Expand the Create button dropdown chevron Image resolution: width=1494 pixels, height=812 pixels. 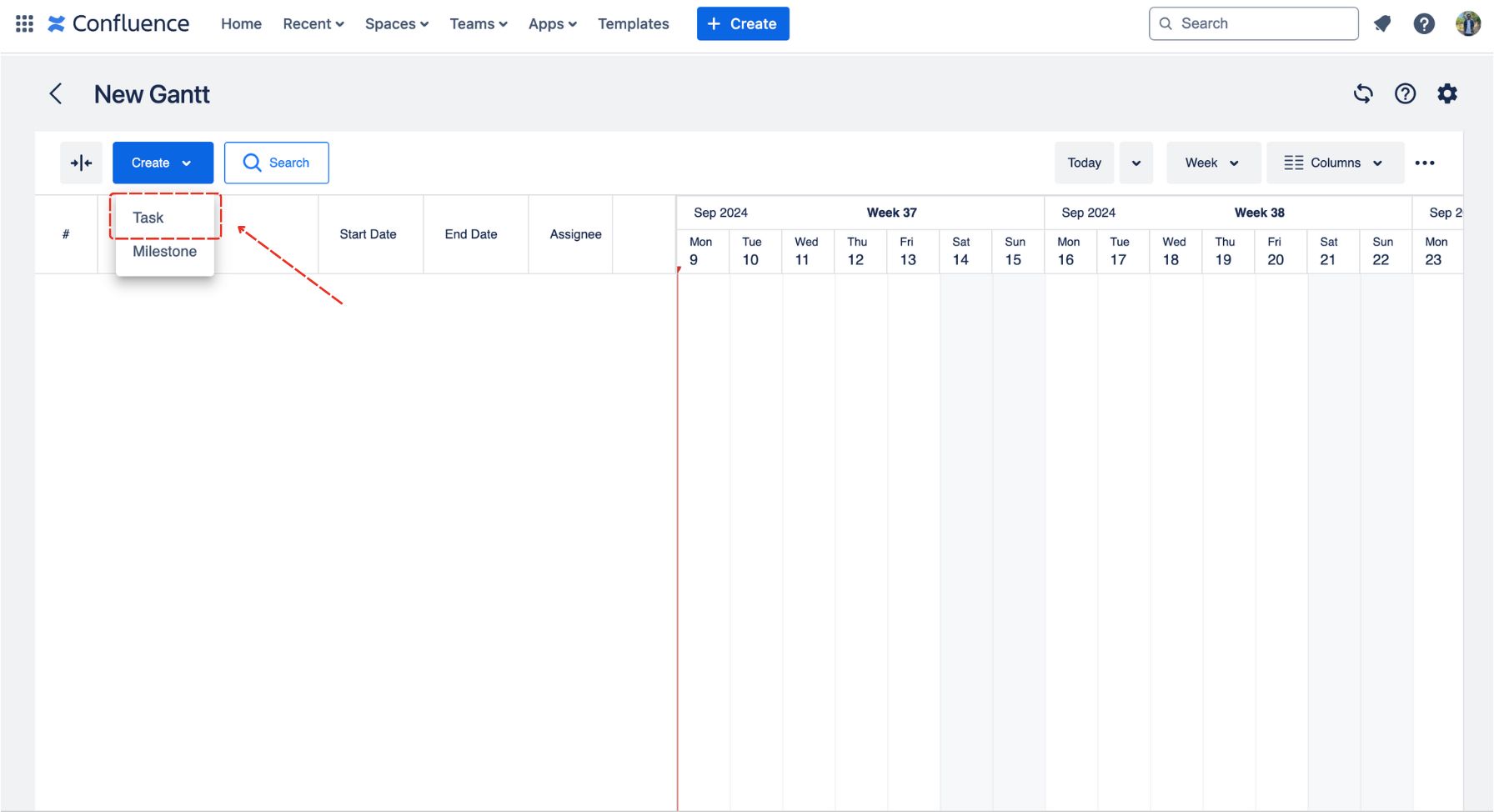pyautogui.click(x=187, y=163)
